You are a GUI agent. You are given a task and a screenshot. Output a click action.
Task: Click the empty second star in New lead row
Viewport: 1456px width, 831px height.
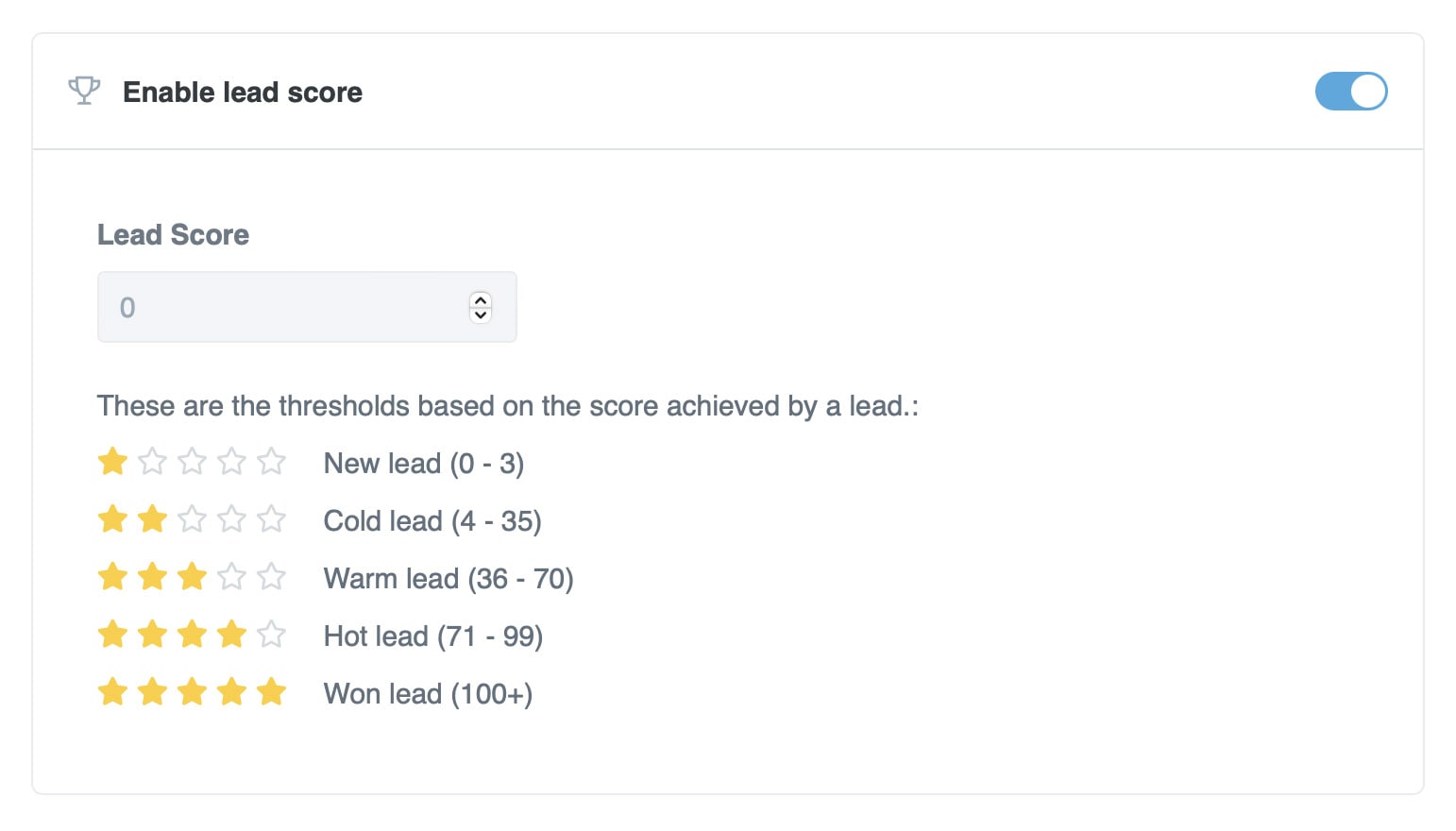152,462
